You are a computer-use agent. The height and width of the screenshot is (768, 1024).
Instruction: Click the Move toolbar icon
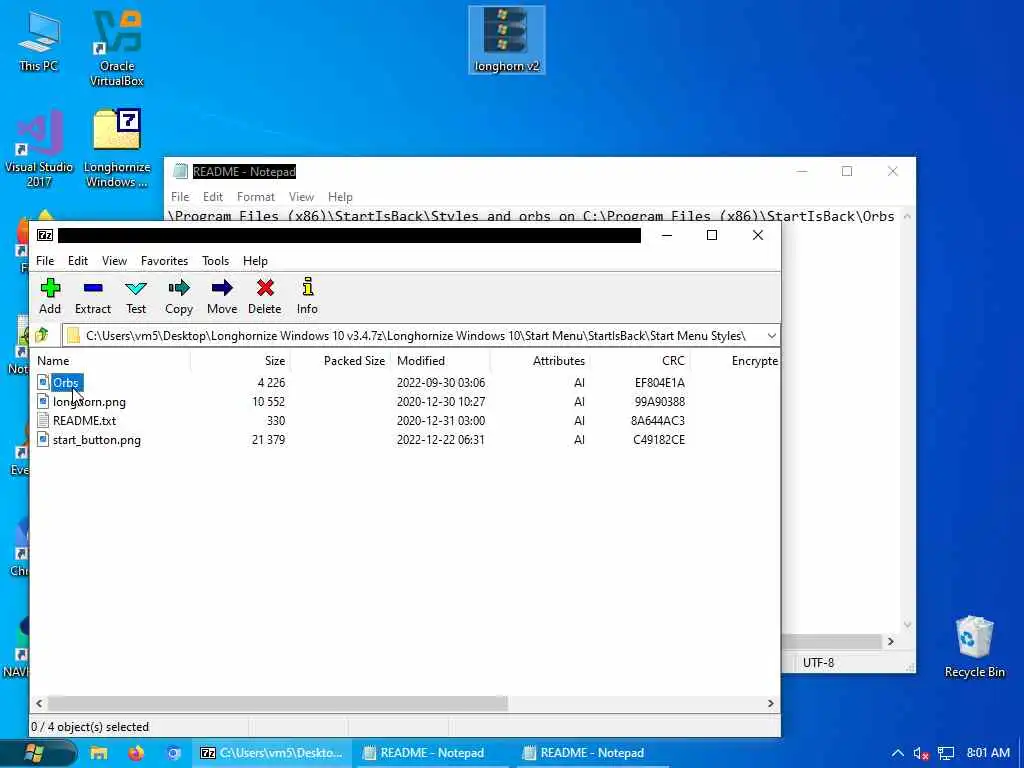click(222, 288)
